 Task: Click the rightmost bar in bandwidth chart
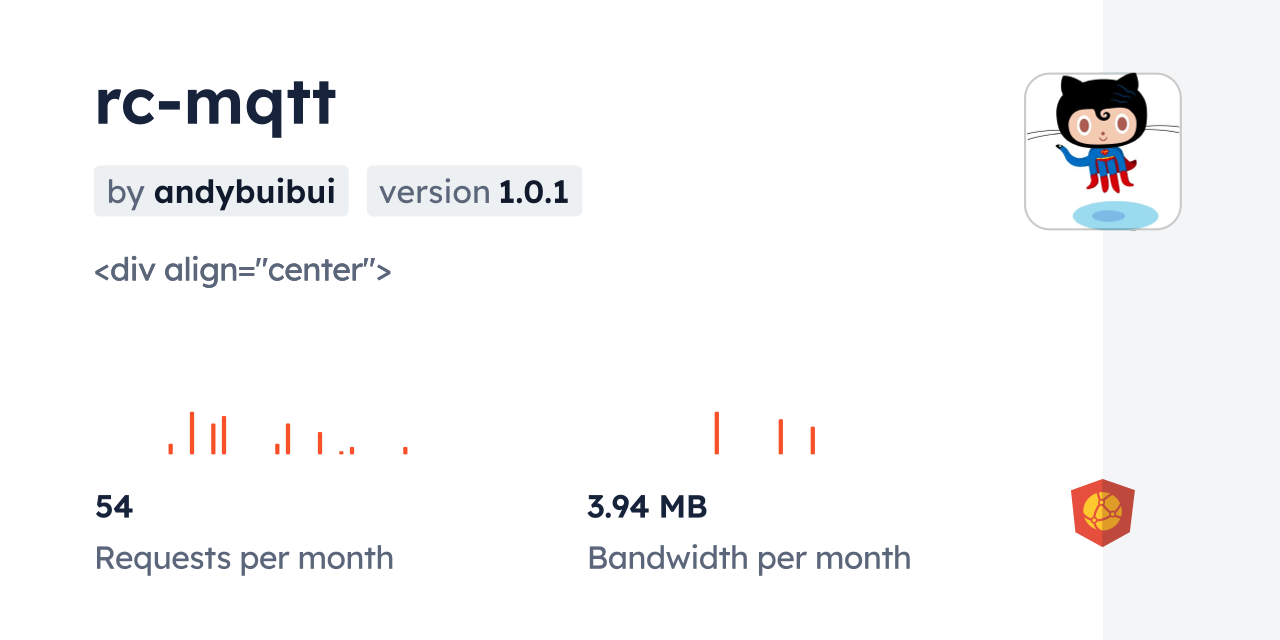click(x=813, y=441)
